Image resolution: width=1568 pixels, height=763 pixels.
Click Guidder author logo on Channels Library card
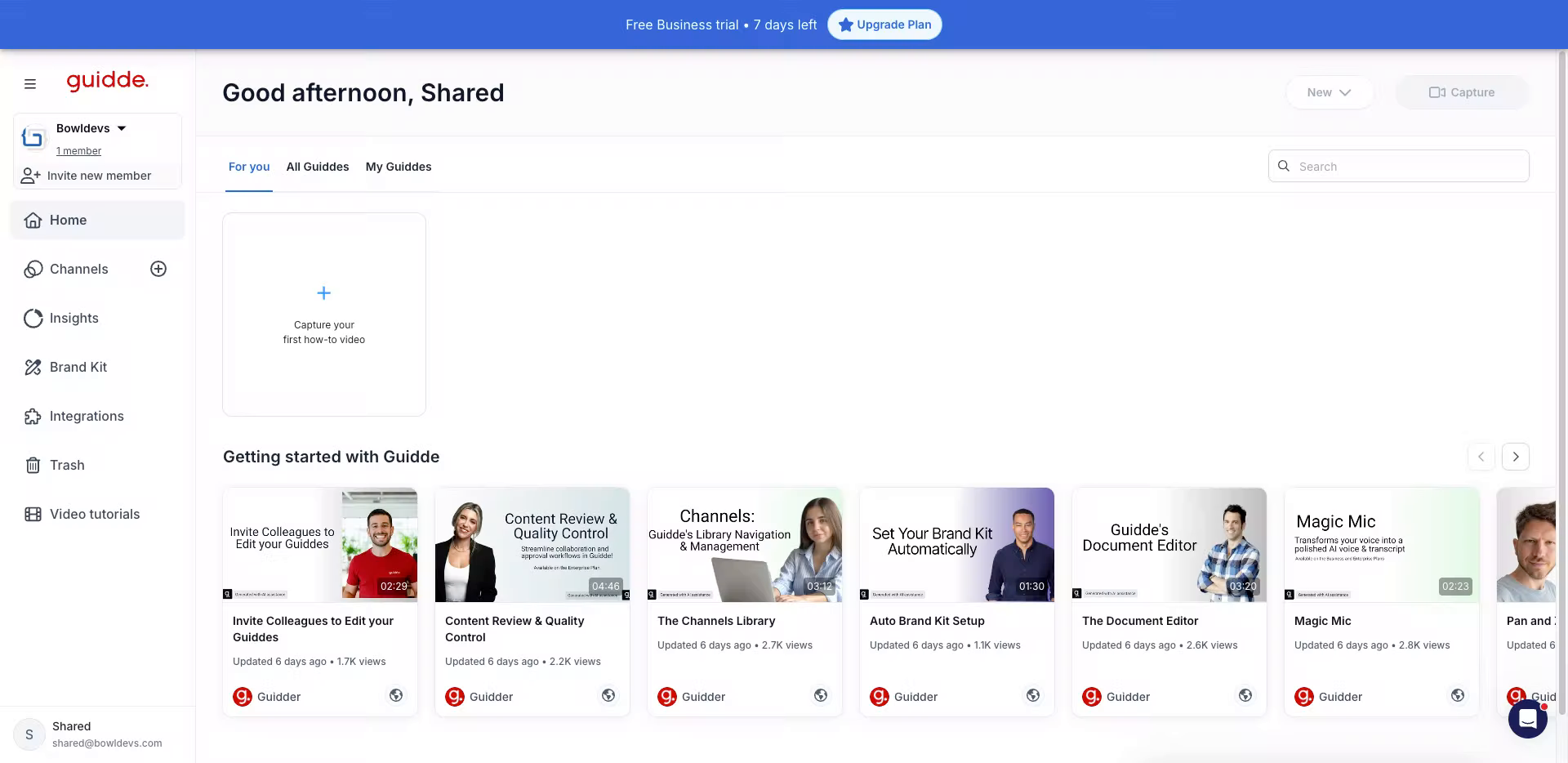point(667,696)
